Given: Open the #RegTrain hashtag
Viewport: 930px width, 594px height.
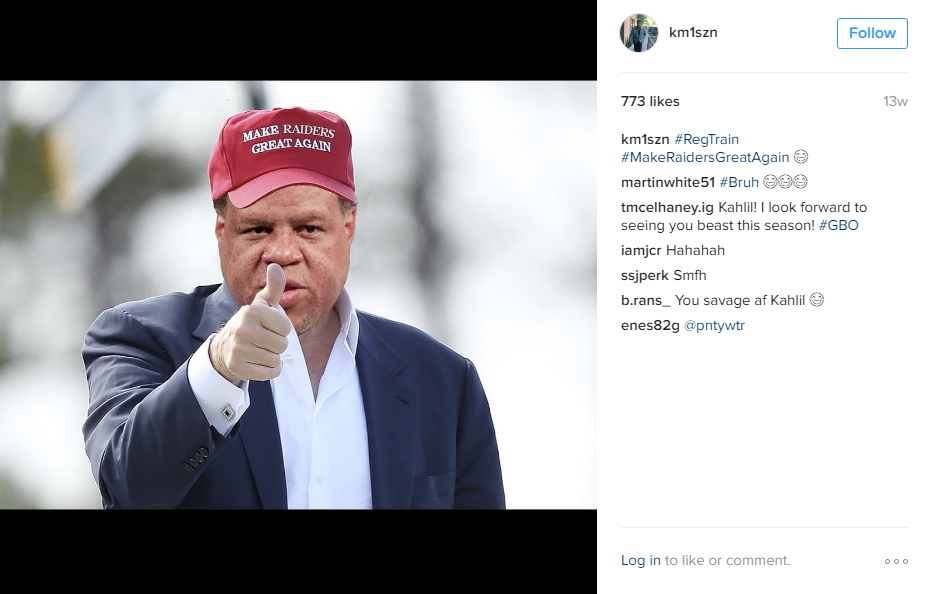Looking at the screenshot, I should 706,139.
